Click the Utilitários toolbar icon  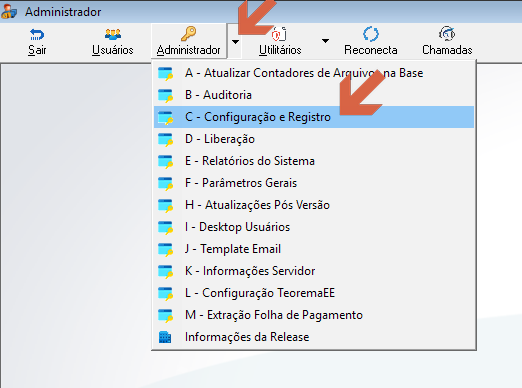pos(279,34)
